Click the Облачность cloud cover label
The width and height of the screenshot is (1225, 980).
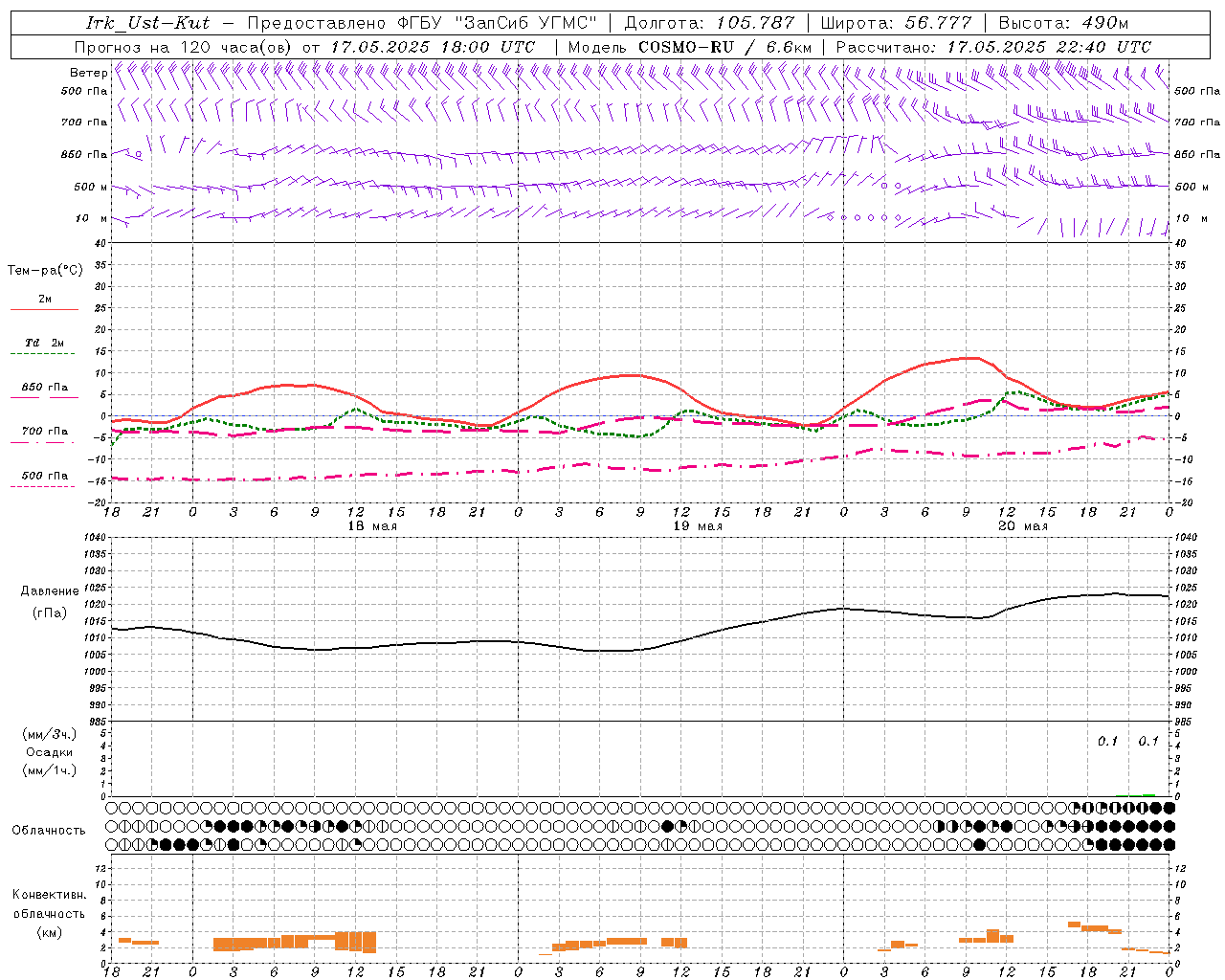pyautogui.click(x=49, y=831)
